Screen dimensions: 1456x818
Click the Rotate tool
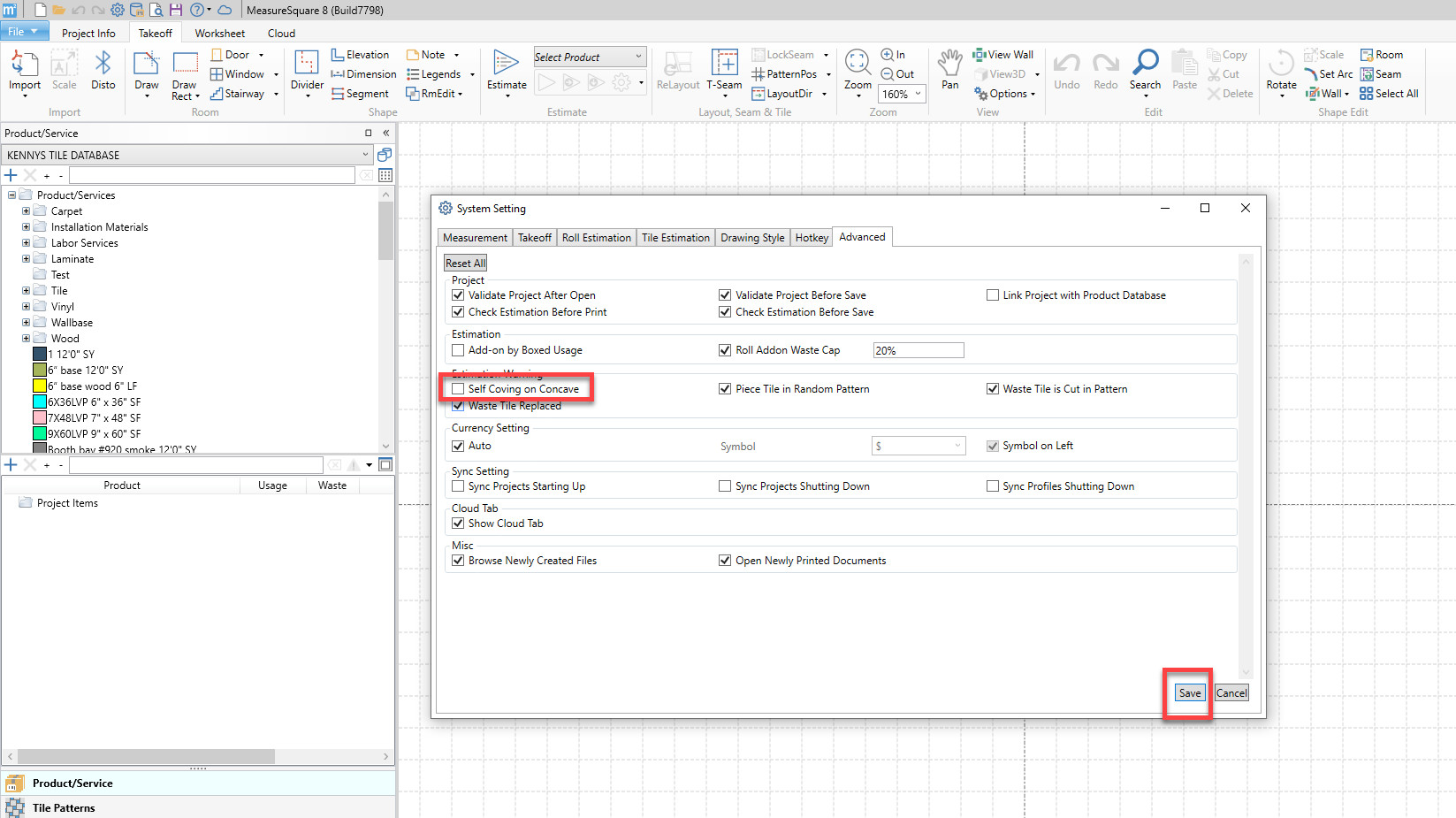[x=1281, y=71]
